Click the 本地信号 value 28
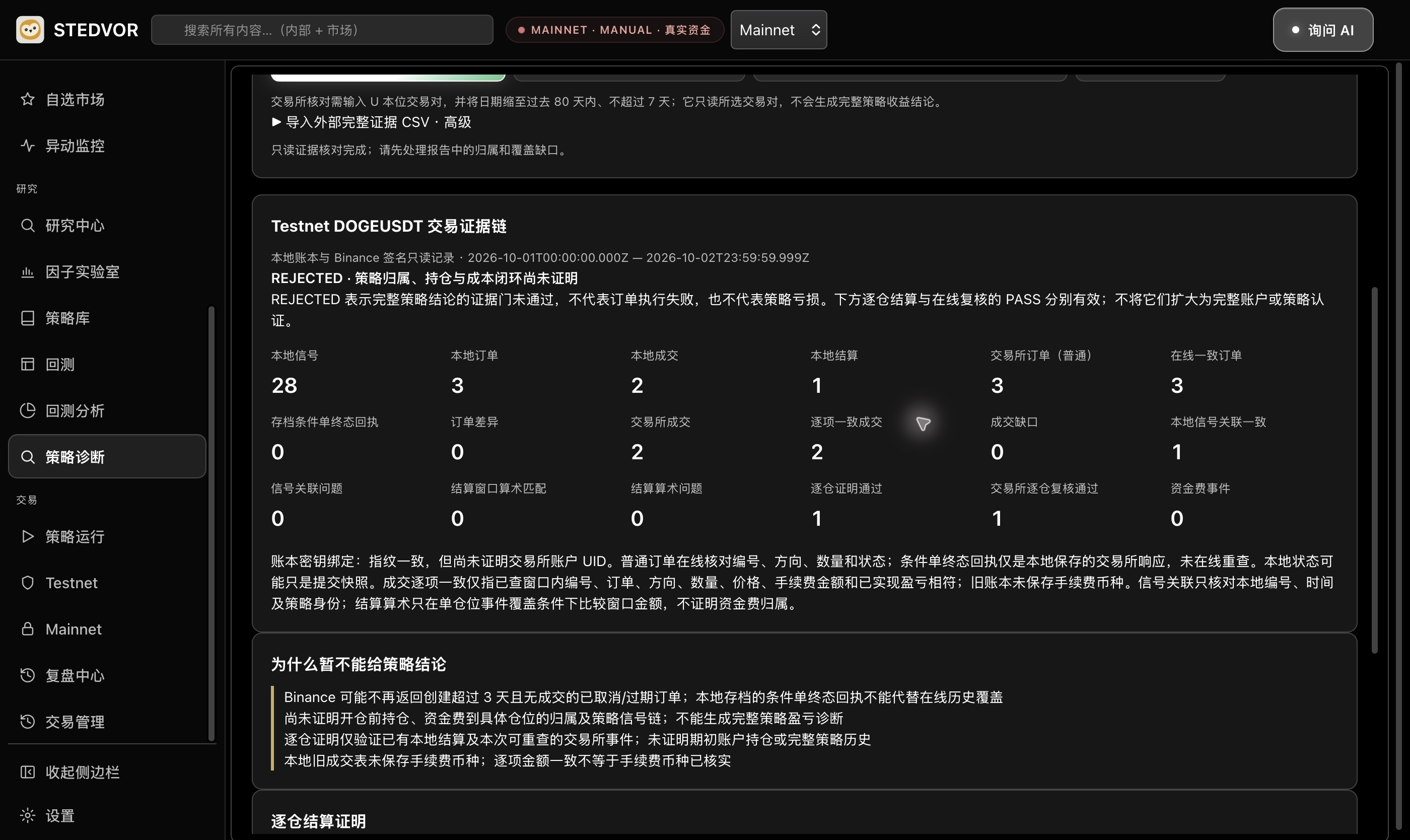 pyautogui.click(x=284, y=385)
